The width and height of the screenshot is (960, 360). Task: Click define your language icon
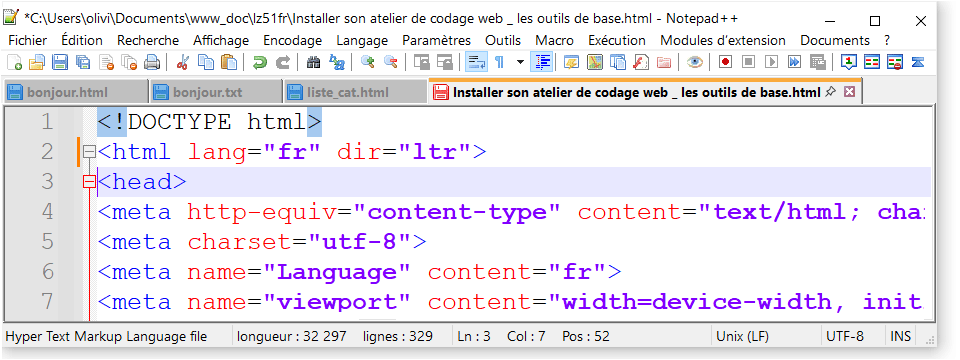point(571,62)
